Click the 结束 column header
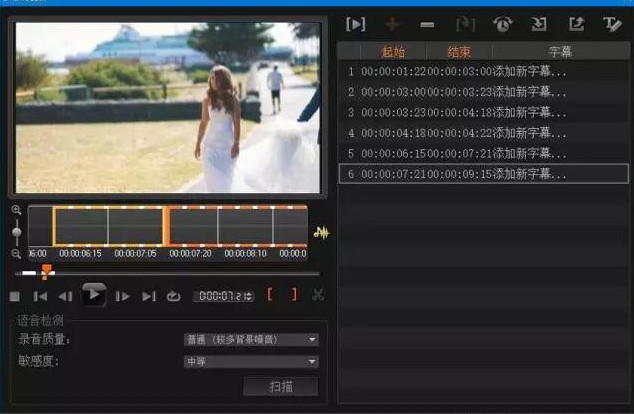This screenshot has height=414, width=634. 459,52
